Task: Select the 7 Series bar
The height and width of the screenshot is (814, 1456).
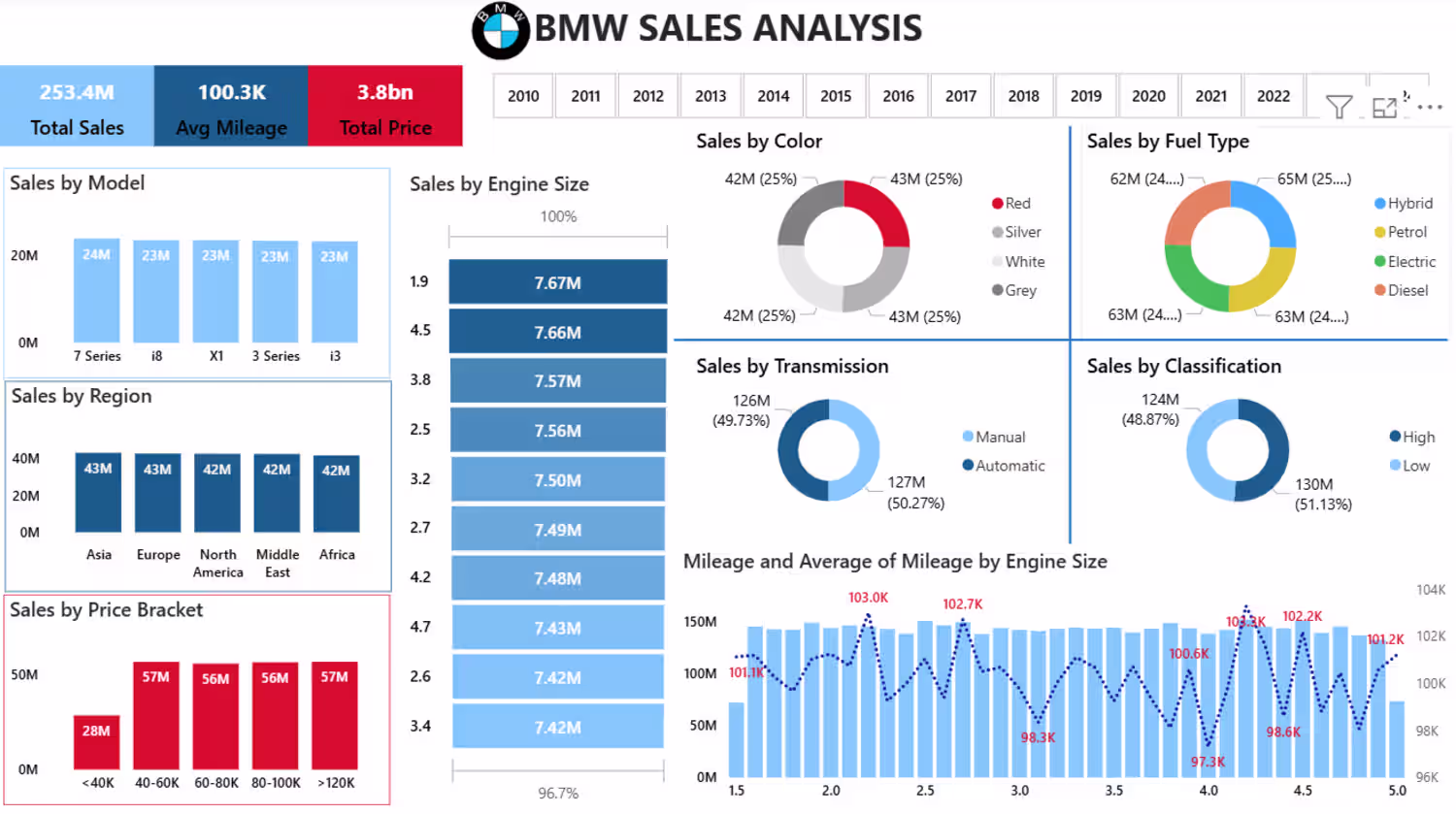Action: click(x=97, y=291)
